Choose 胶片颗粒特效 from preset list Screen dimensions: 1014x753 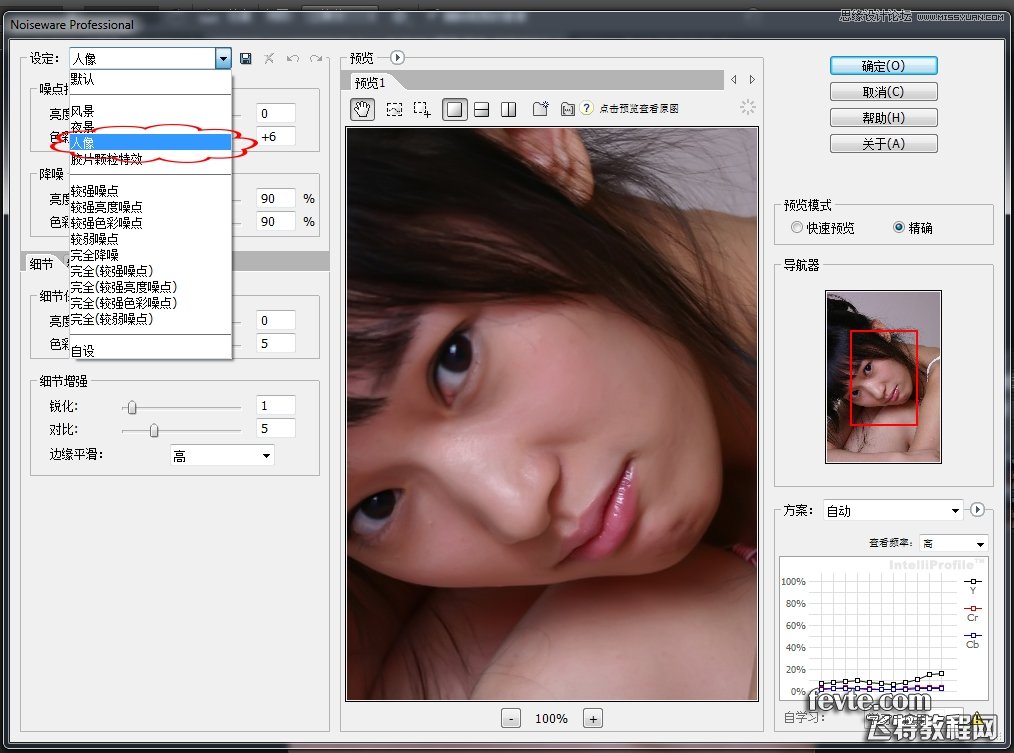tap(151, 159)
